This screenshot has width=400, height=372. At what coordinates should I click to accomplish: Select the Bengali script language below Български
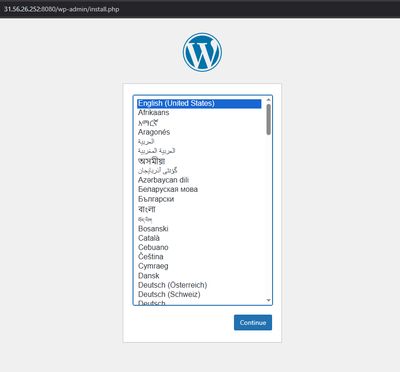point(199,209)
